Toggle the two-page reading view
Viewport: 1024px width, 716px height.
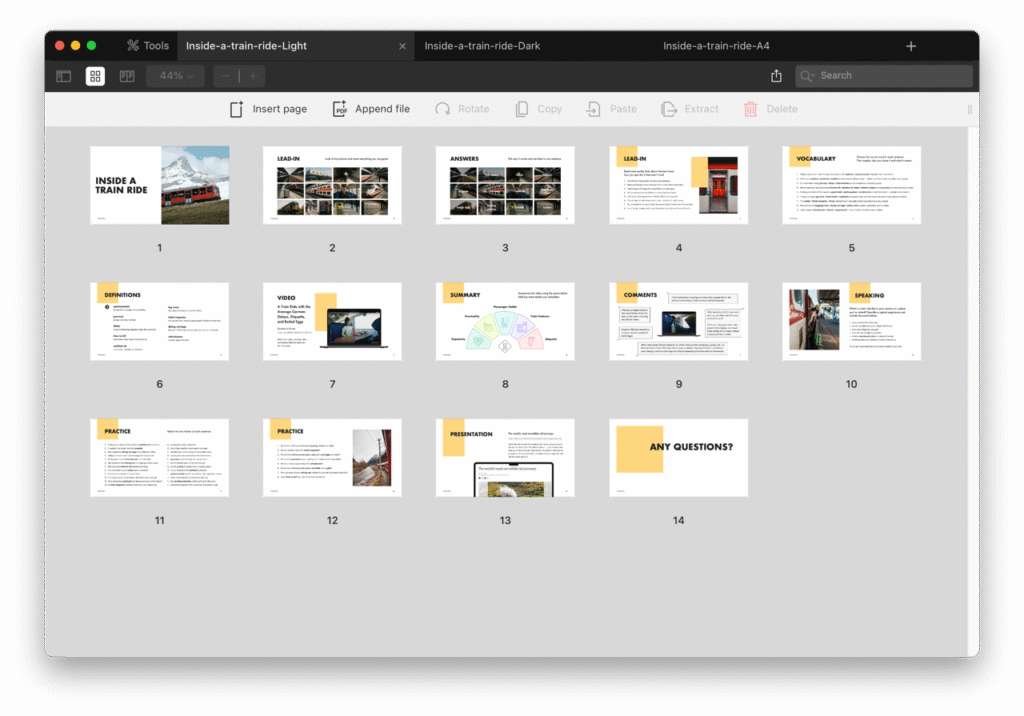(x=127, y=76)
